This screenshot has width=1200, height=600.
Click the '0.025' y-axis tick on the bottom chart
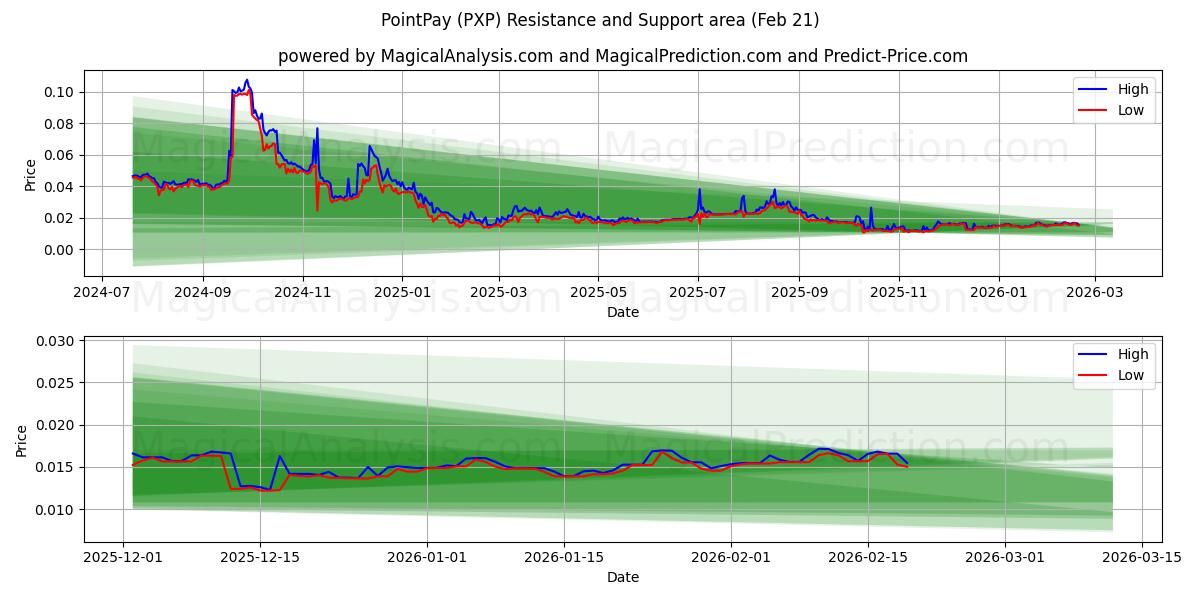click(57, 383)
